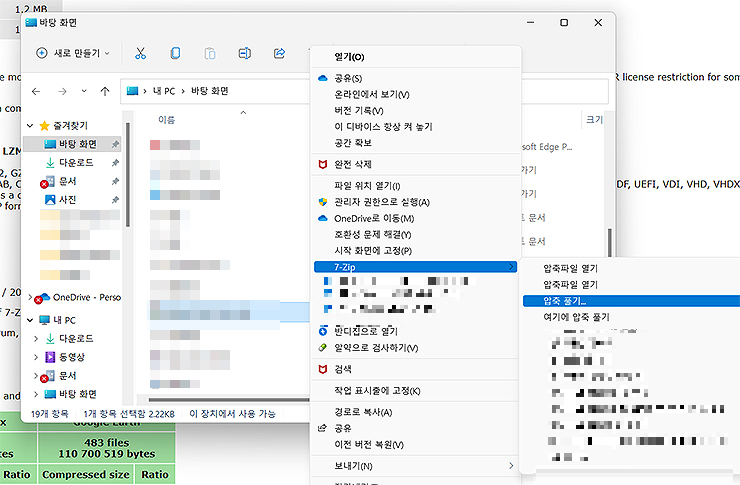Choose 파일 위치 열기(I)

[x=415, y=186]
